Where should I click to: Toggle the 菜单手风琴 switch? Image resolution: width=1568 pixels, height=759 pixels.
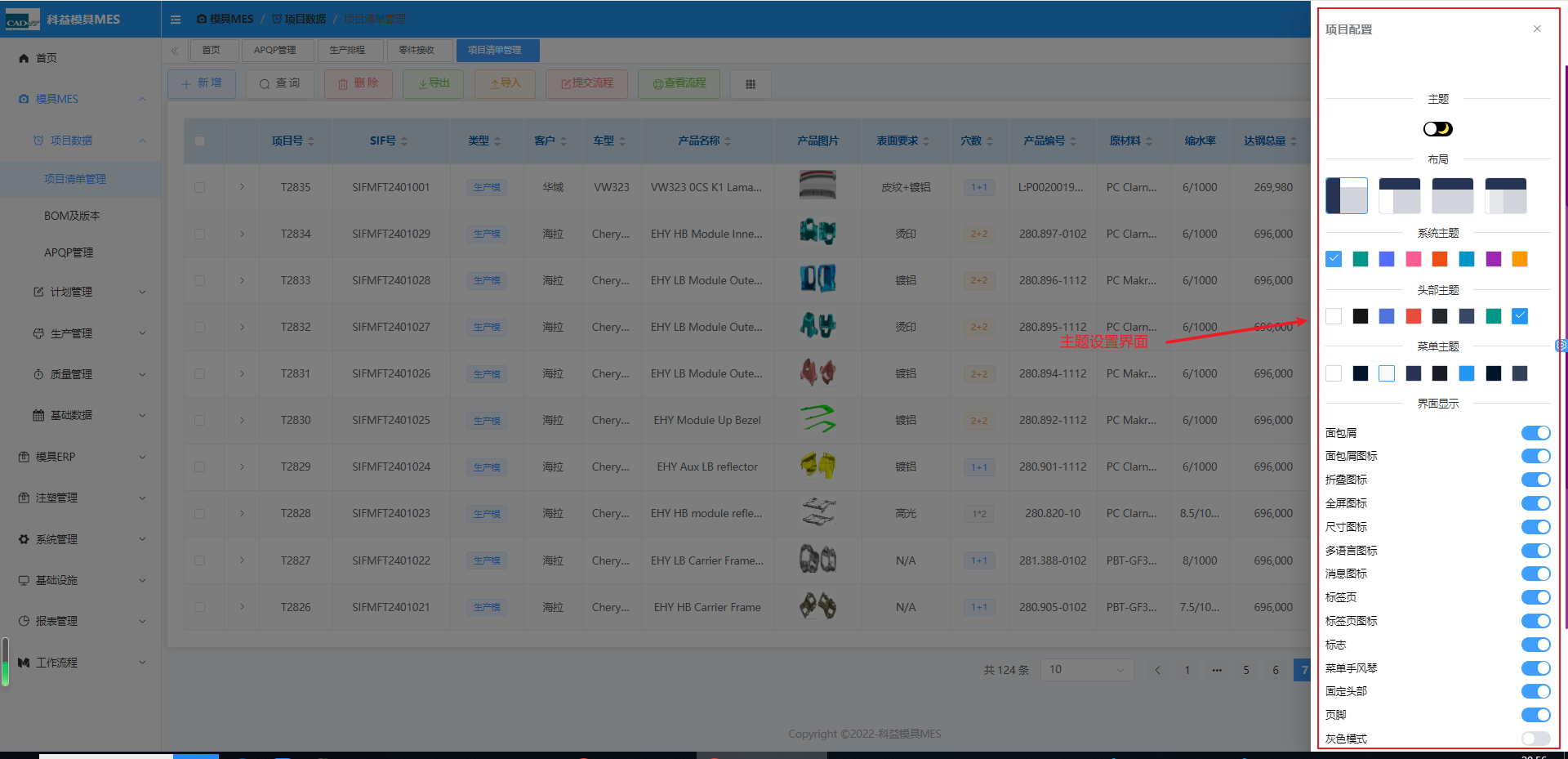[1535, 668]
